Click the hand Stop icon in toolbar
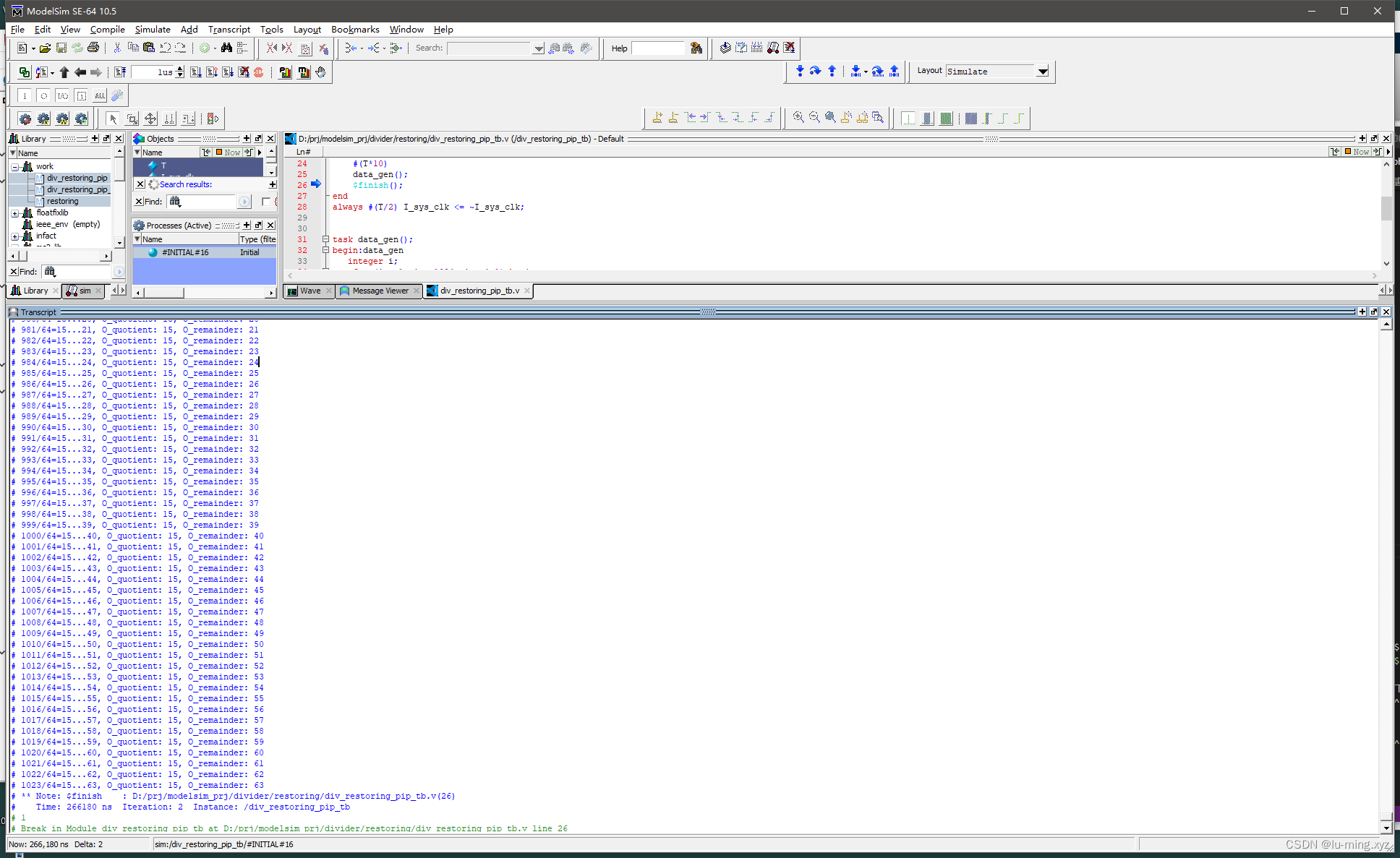The width and height of the screenshot is (1400, 858). point(320,72)
